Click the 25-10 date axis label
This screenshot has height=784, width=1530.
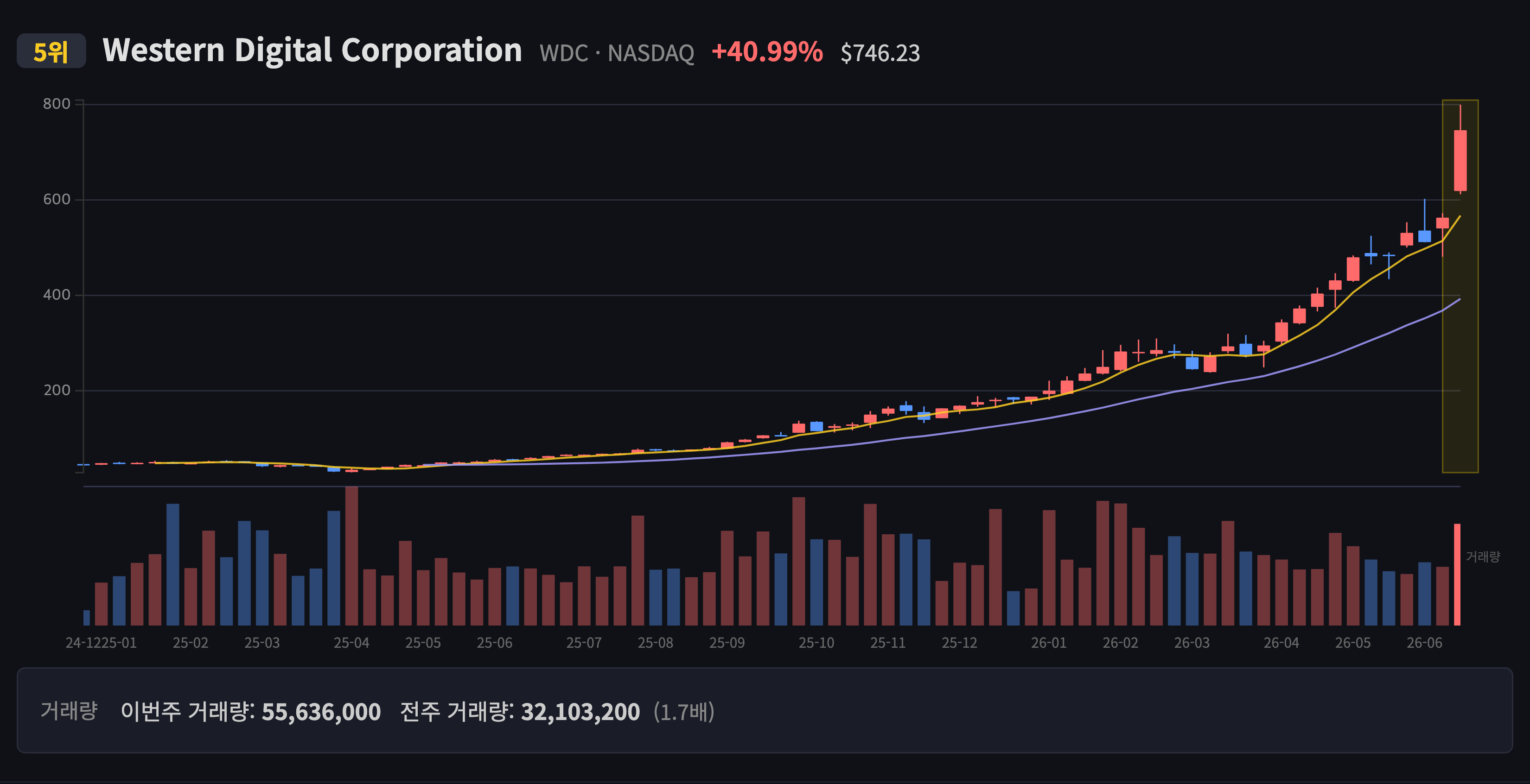[816, 643]
